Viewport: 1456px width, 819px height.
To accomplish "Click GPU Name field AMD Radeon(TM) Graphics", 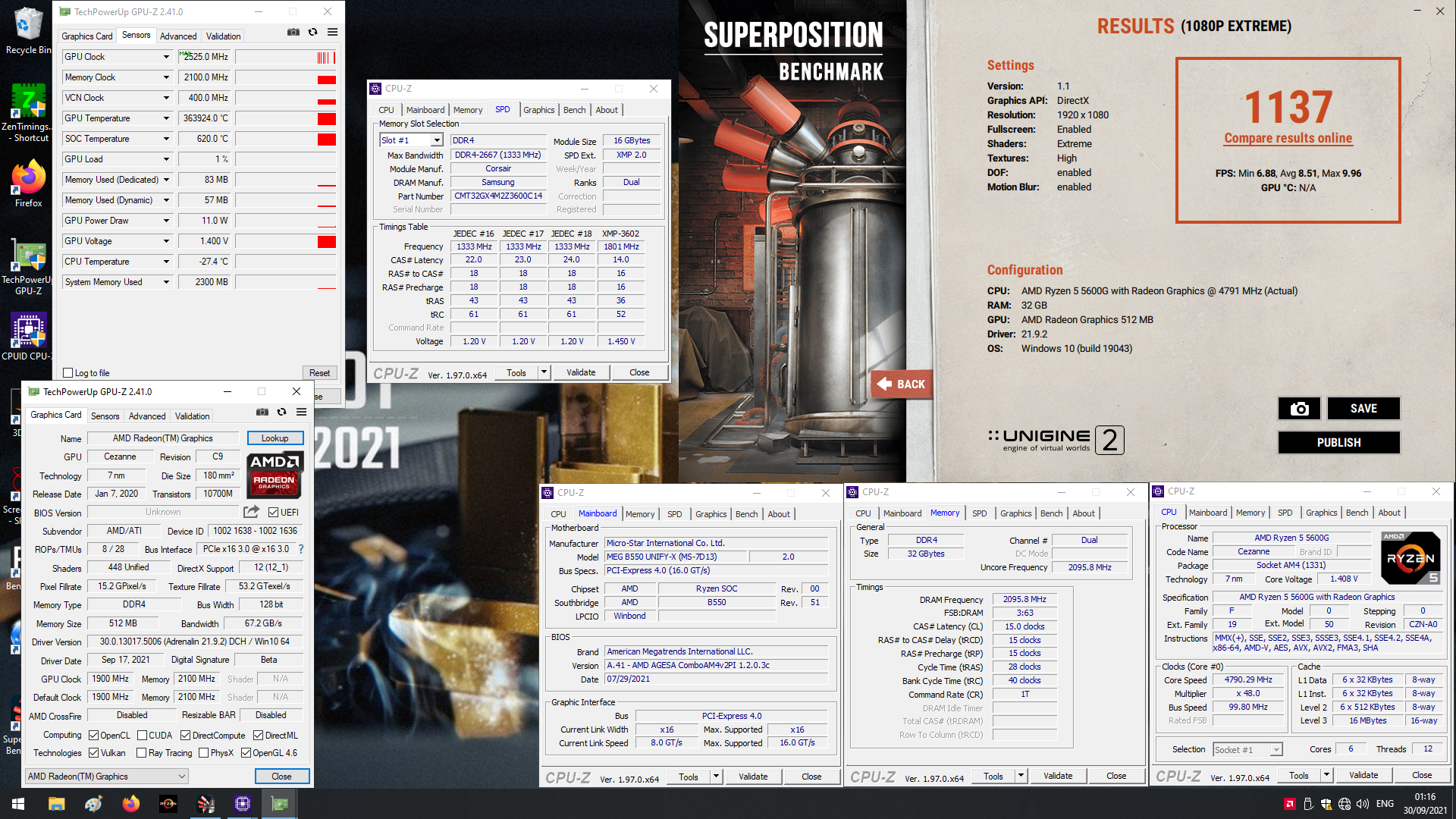I will pyautogui.click(x=163, y=438).
